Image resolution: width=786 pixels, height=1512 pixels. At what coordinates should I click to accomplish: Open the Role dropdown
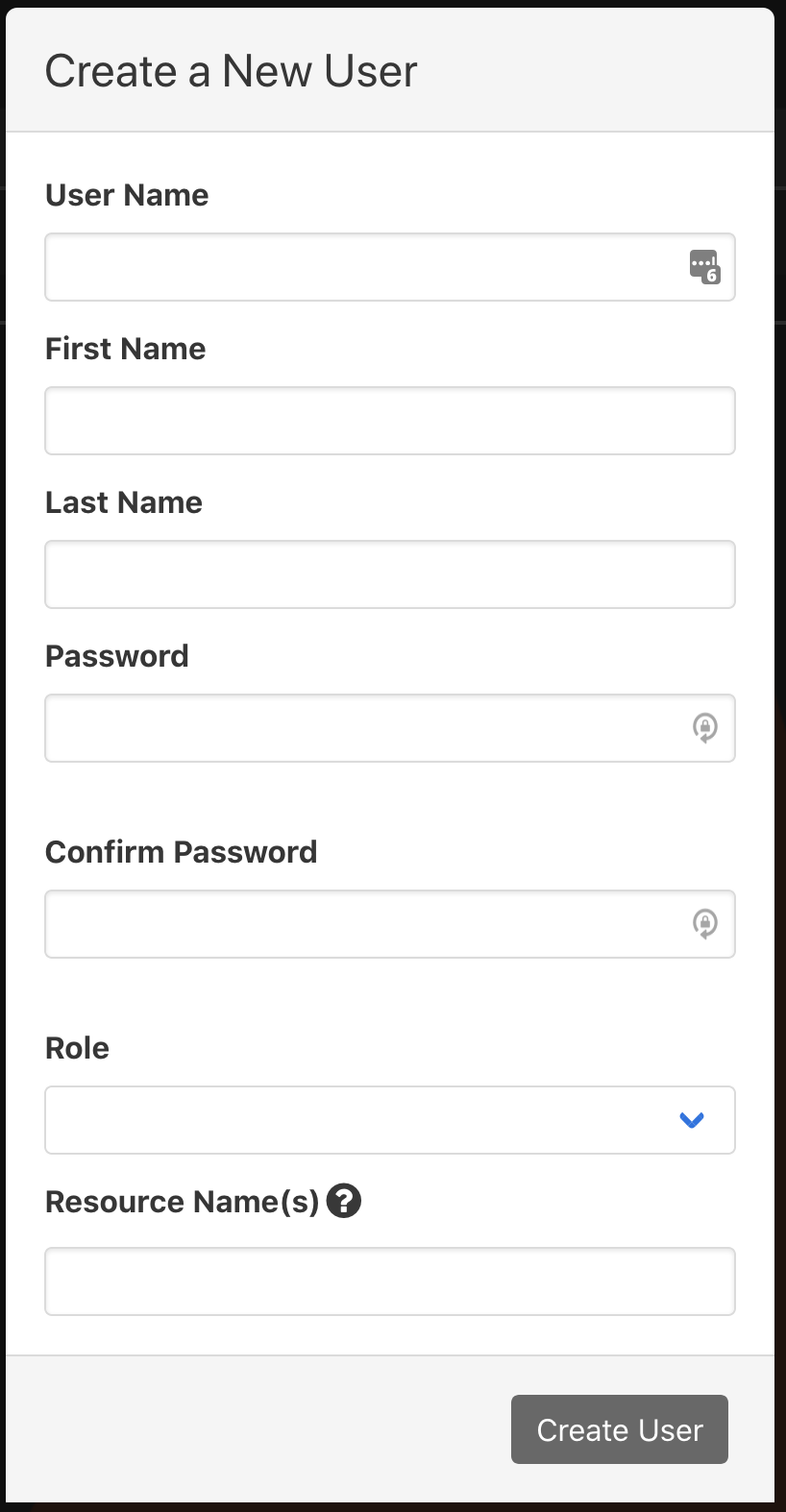click(389, 1120)
